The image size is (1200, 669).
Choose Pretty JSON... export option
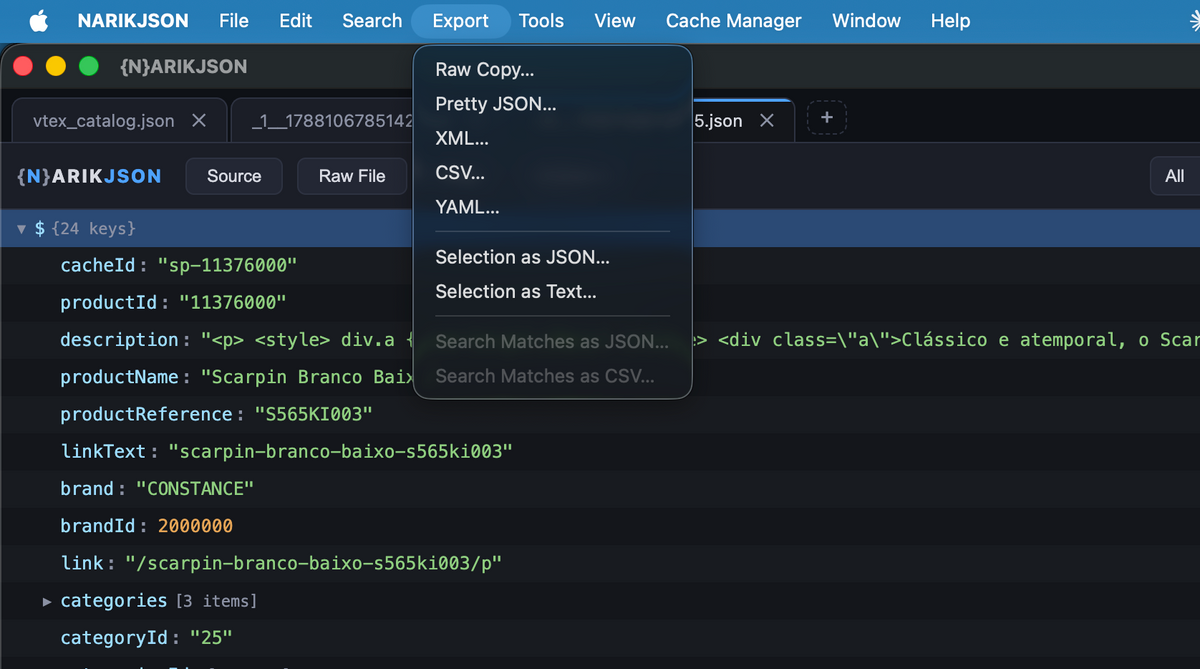(553, 104)
